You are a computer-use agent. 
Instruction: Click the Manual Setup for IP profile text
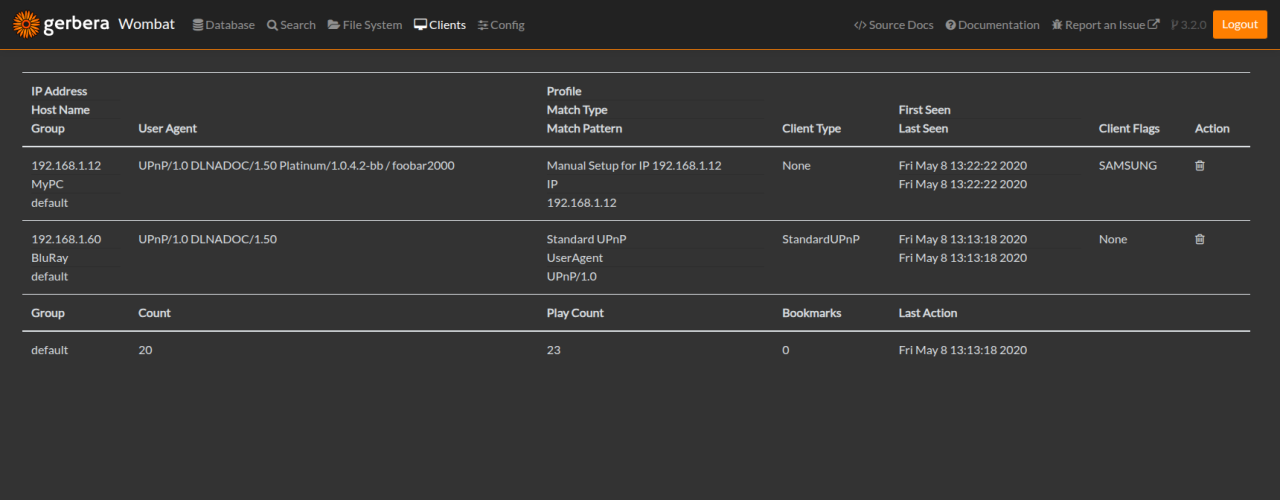click(634, 166)
